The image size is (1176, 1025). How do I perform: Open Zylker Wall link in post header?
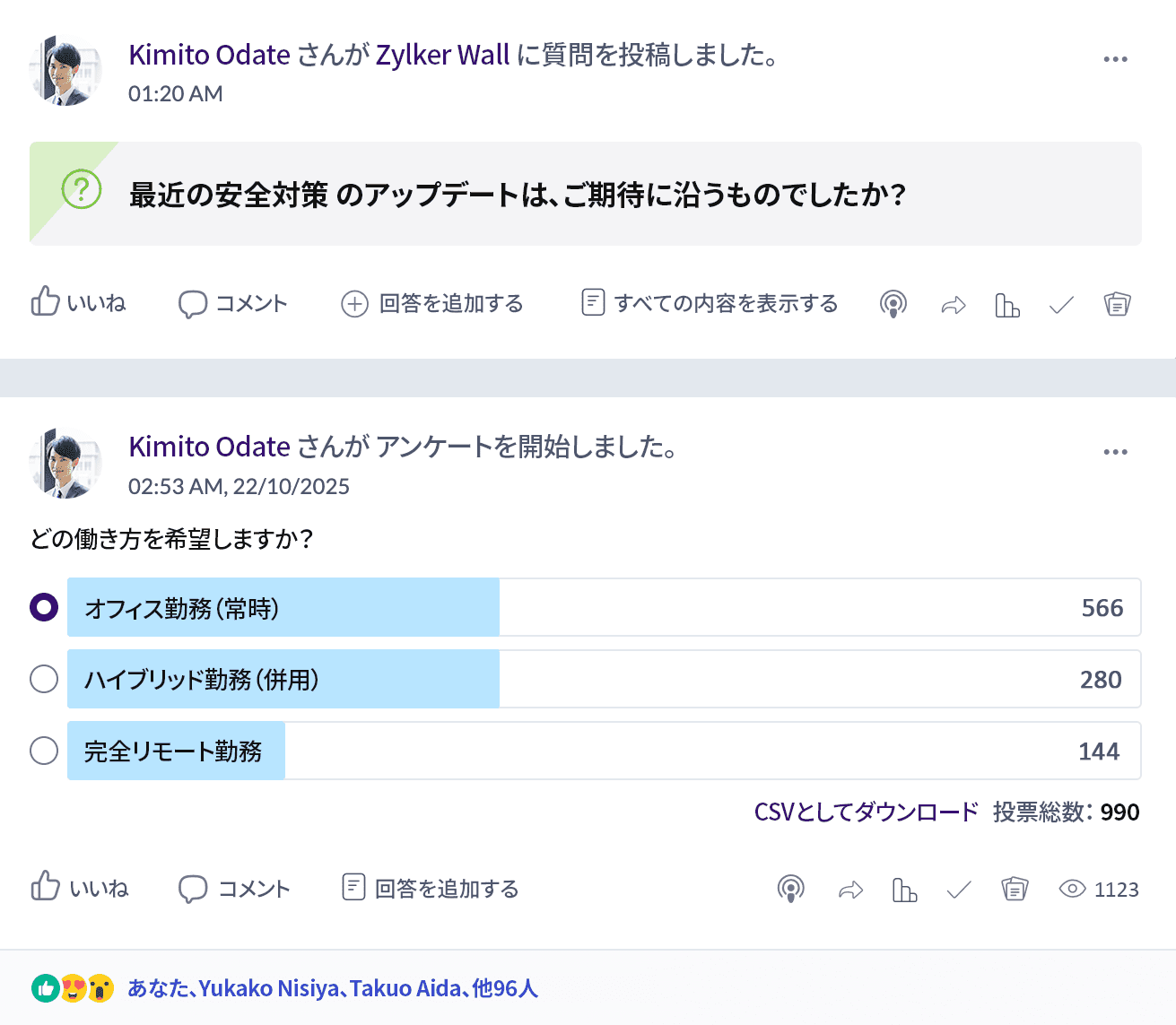[442, 55]
